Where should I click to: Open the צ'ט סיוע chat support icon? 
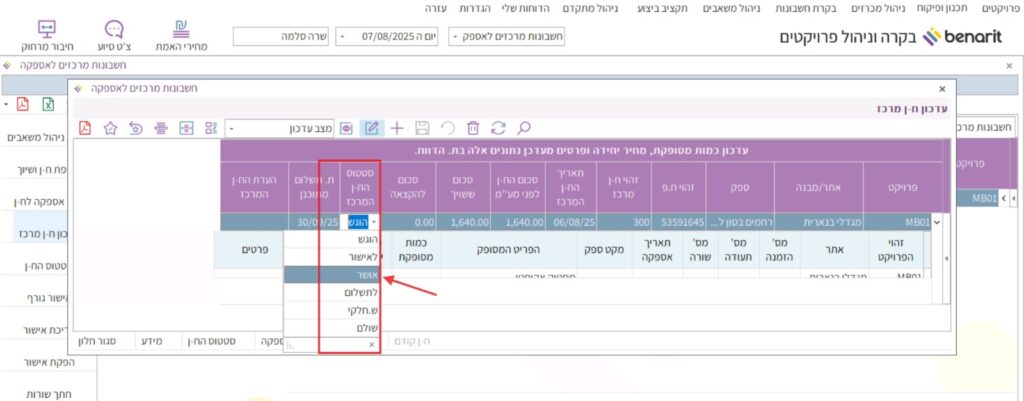tap(114, 36)
